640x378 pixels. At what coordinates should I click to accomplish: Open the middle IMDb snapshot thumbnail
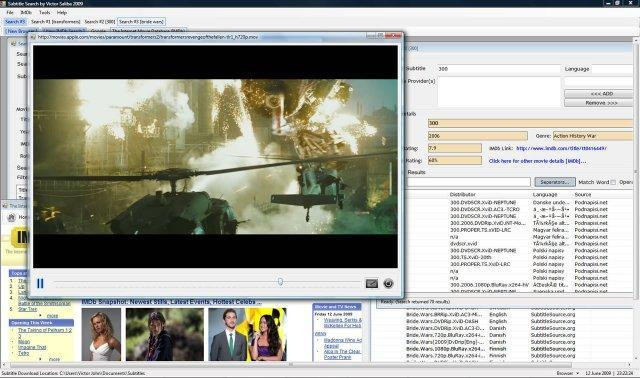164,334
